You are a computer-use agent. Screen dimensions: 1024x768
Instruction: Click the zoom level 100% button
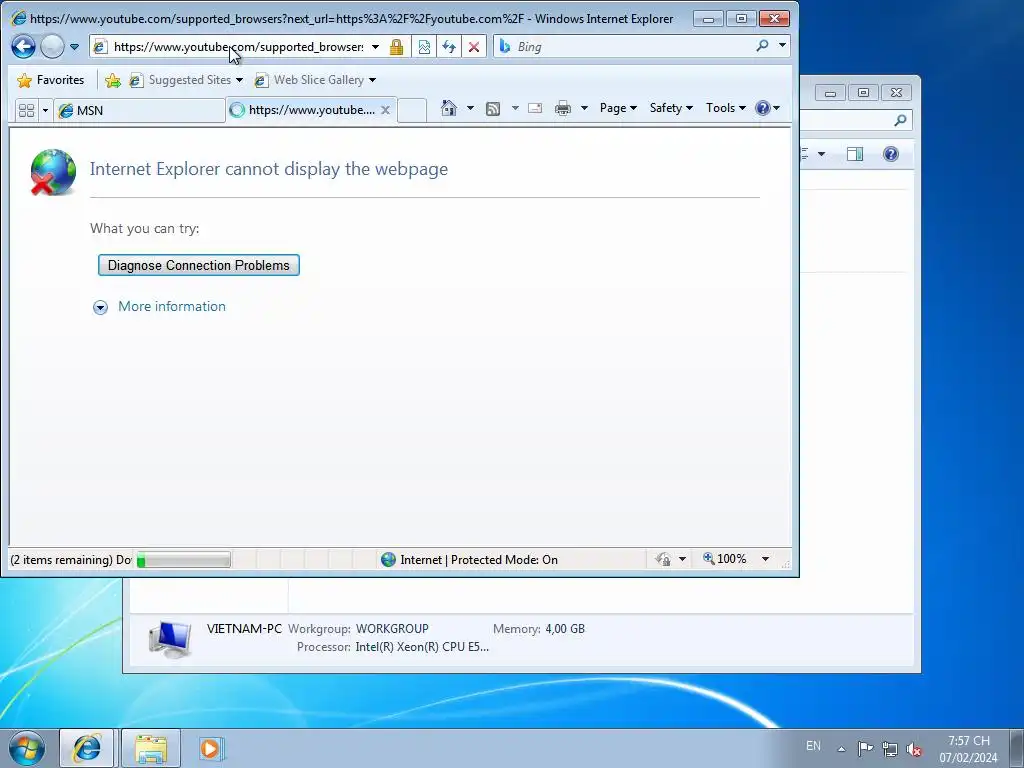pyautogui.click(x=725, y=559)
